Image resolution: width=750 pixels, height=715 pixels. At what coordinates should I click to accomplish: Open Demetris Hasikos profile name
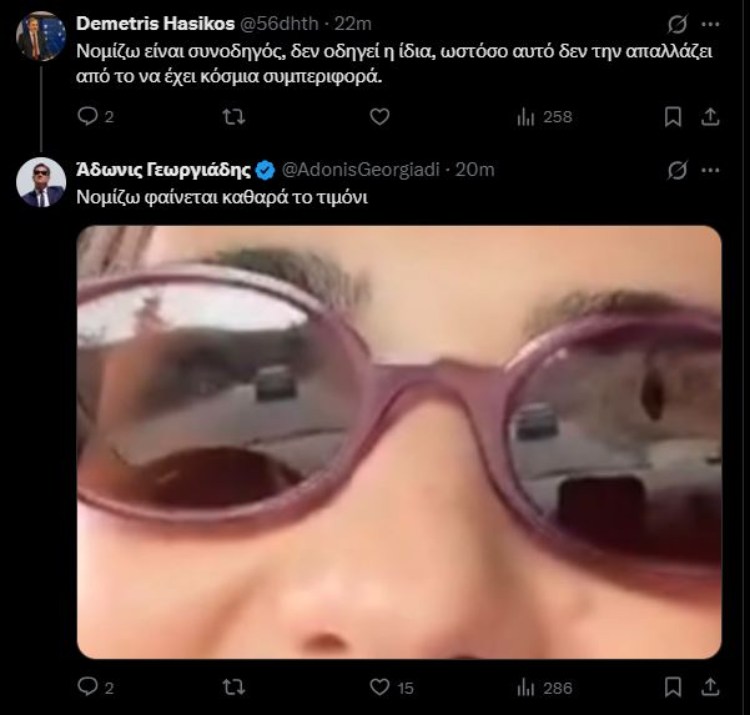tap(155, 23)
